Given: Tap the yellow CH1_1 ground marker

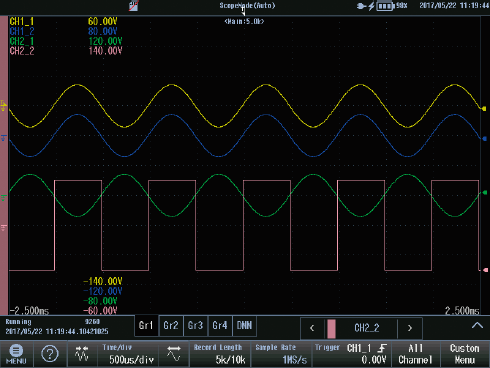Looking at the screenshot, I should (x=4, y=106).
